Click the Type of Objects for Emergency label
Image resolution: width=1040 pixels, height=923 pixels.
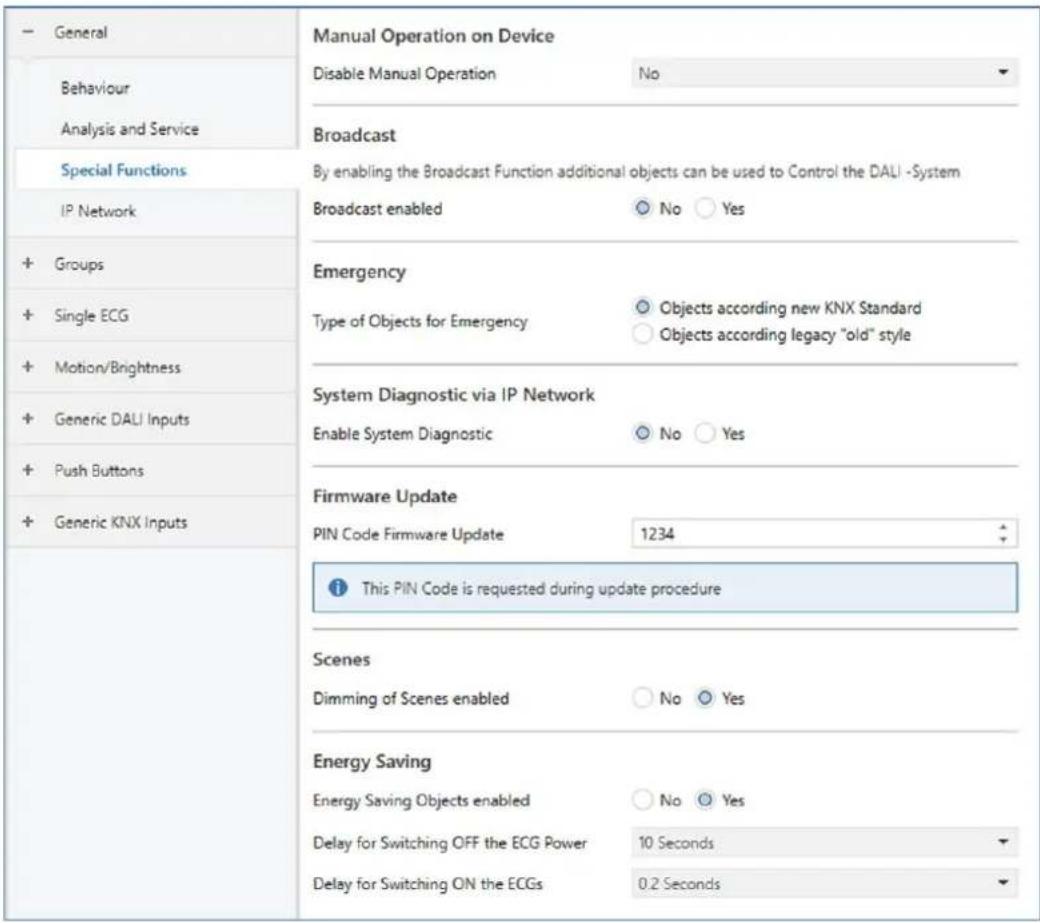[421, 321]
